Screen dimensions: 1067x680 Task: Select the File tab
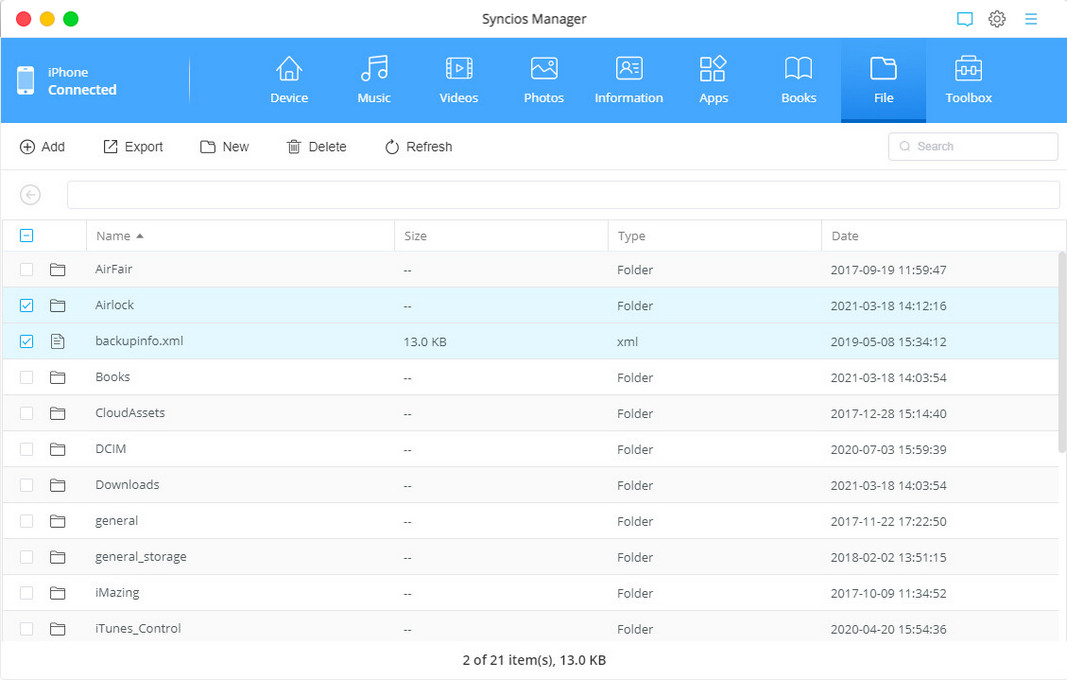tap(883, 80)
